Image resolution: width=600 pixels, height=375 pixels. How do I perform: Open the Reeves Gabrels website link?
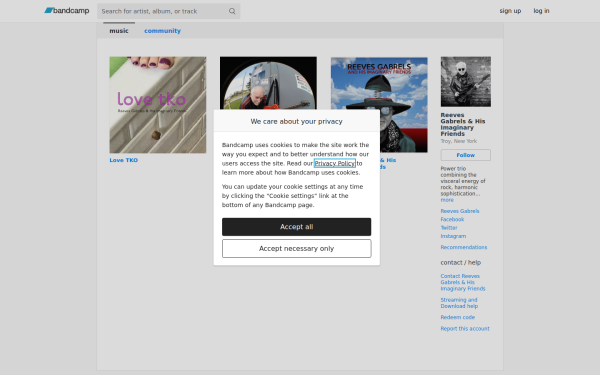[x=460, y=211]
